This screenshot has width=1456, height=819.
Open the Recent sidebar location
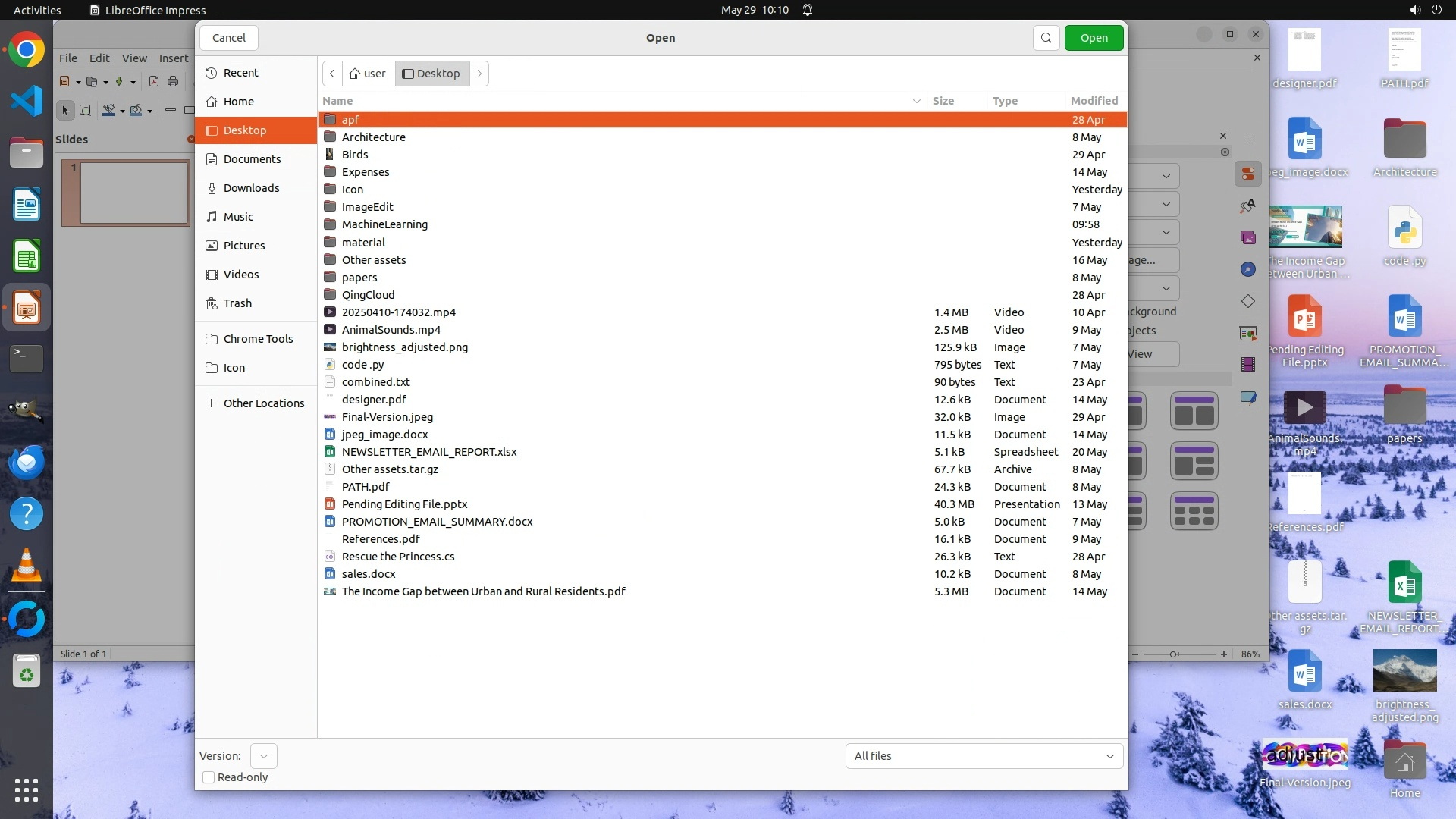click(240, 73)
